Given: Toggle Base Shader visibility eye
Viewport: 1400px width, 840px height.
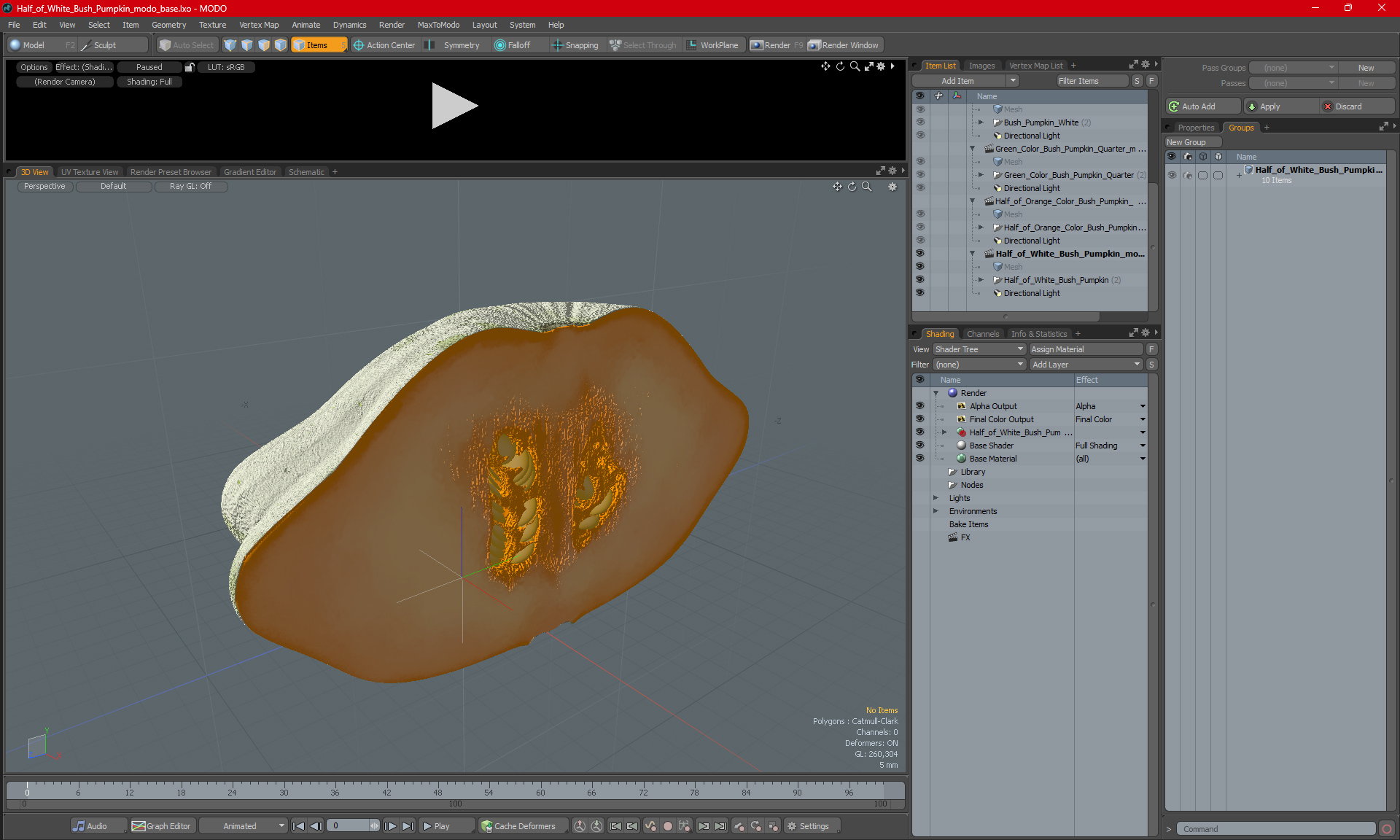Looking at the screenshot, I should click(920, 446).
